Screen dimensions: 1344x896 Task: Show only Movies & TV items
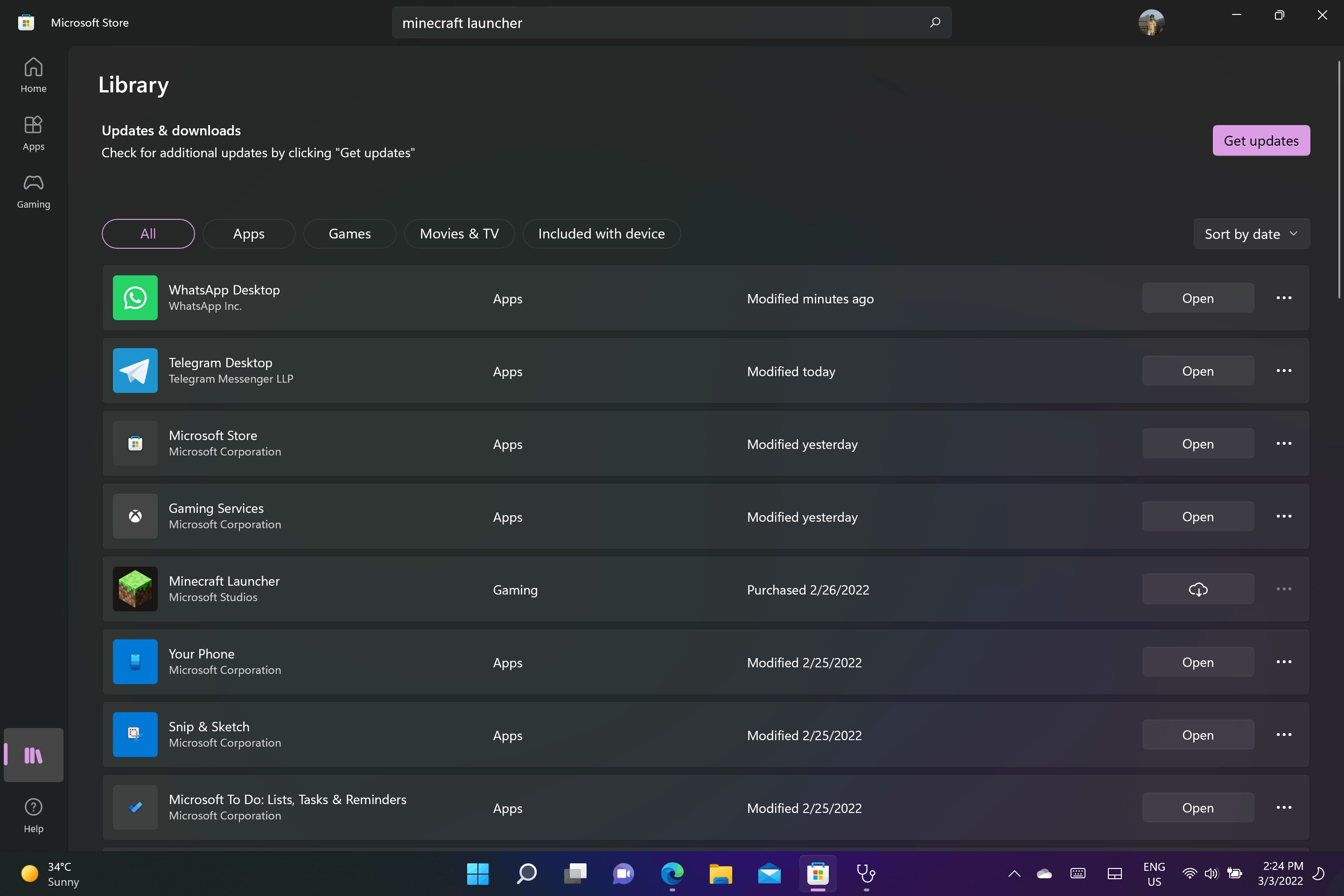point(459,233)
